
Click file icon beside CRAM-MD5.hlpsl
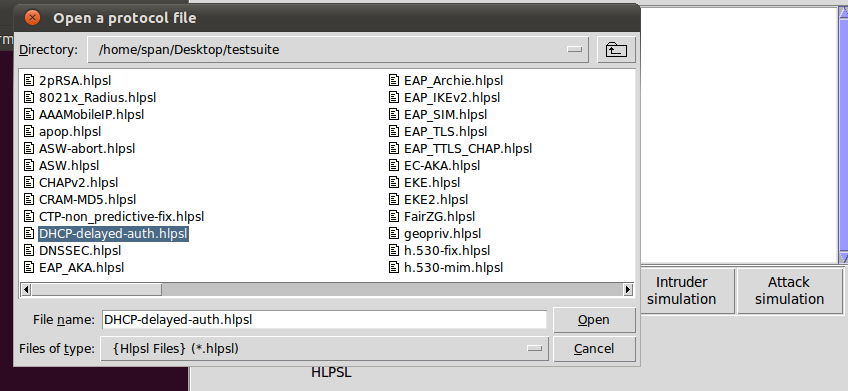pos(29,200)
